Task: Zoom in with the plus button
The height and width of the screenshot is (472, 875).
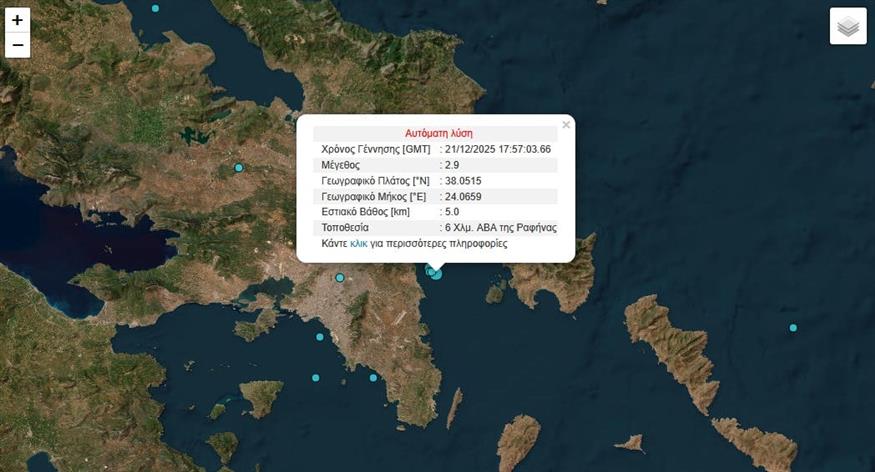Action: click(17, 20)
